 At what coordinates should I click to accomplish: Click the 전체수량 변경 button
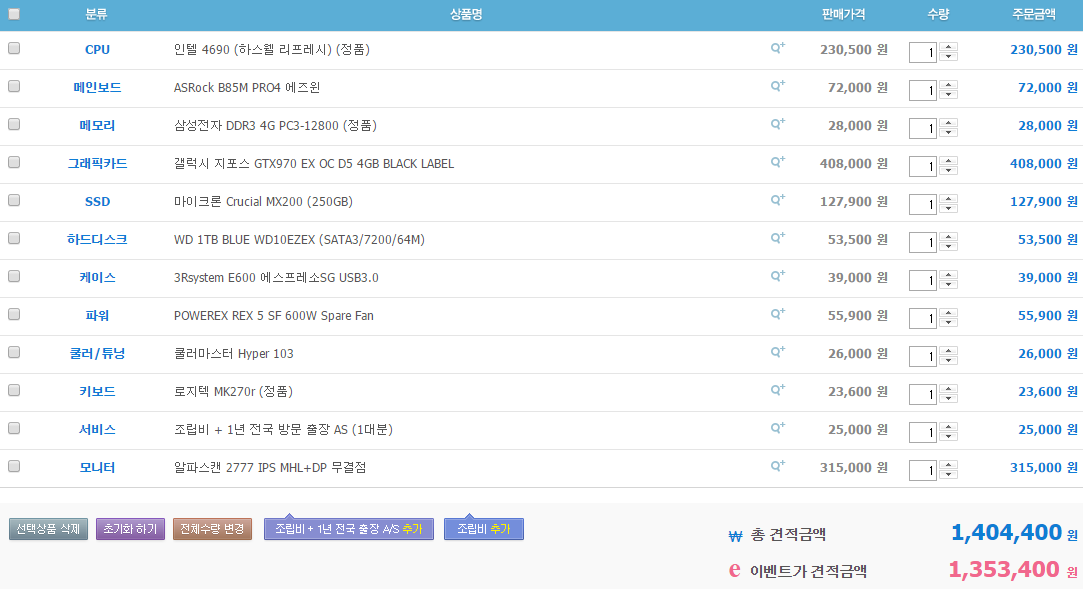point(212,529)
